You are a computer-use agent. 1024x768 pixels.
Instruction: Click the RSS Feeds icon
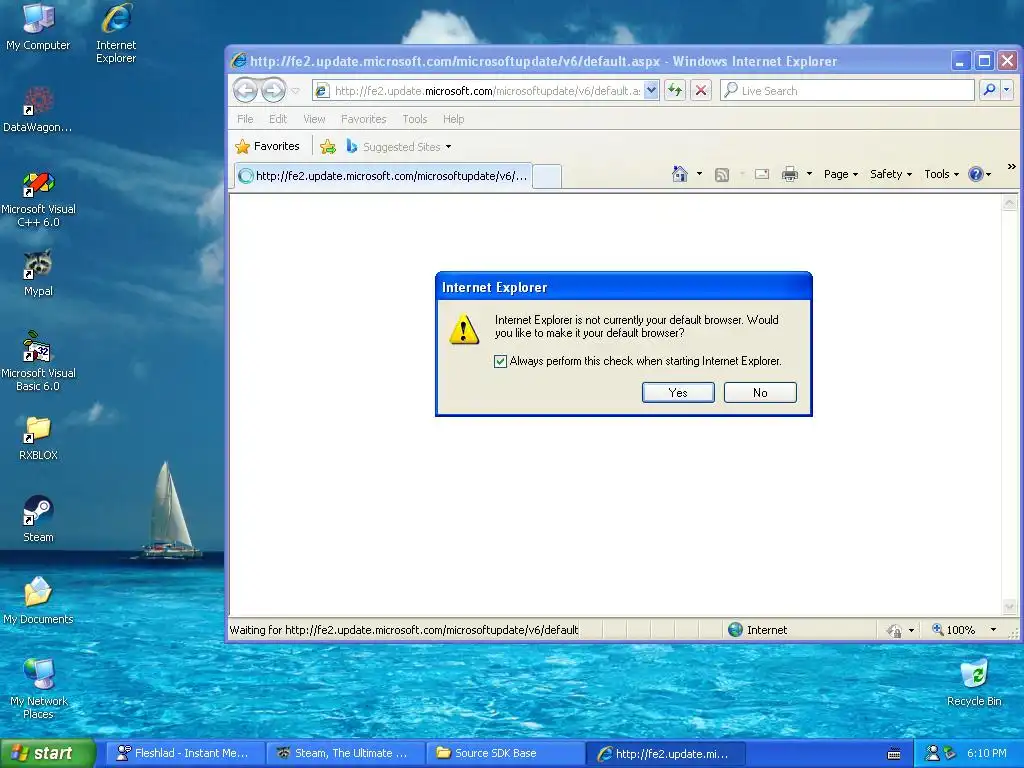(722, 174)
